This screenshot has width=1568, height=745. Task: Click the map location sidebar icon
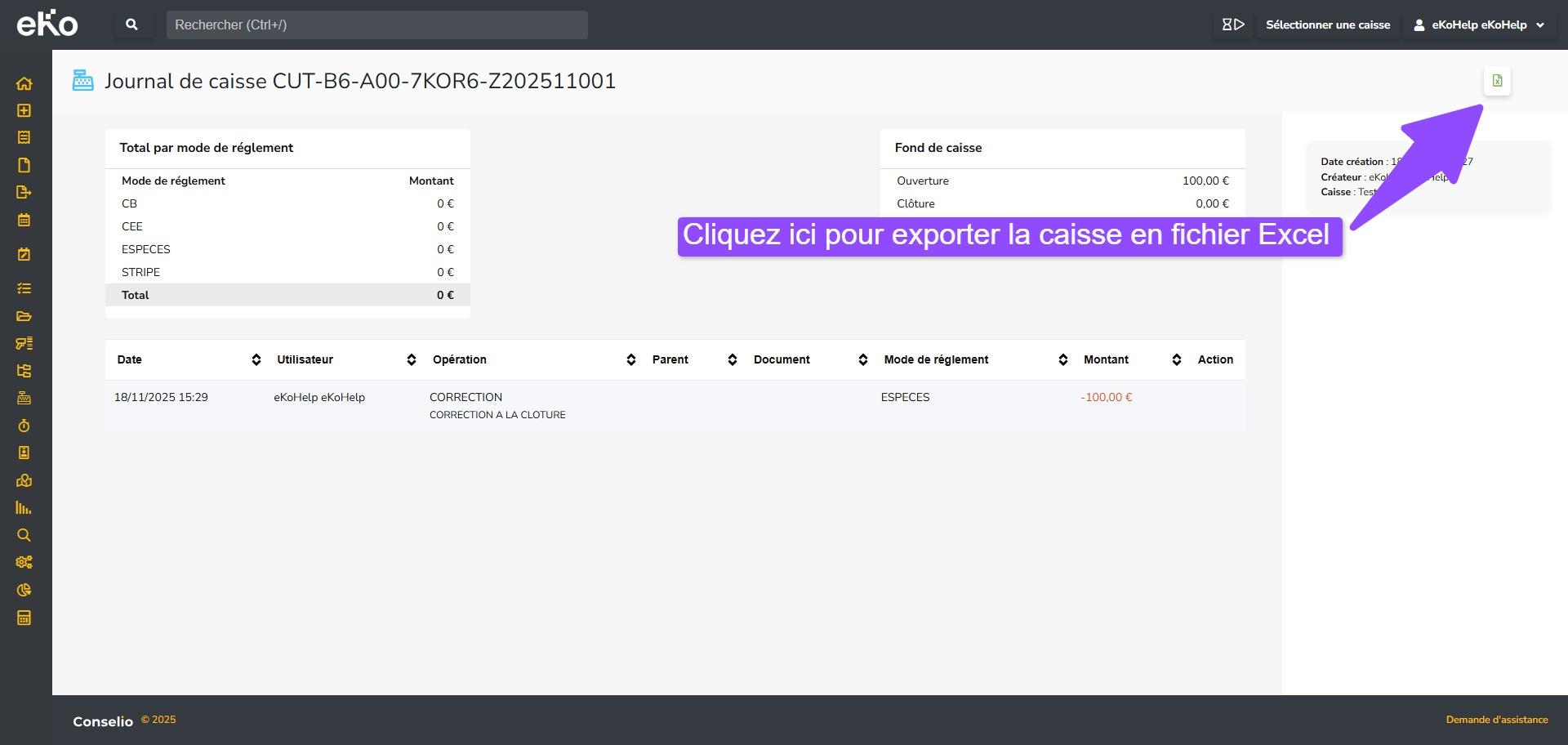(24, 480)
